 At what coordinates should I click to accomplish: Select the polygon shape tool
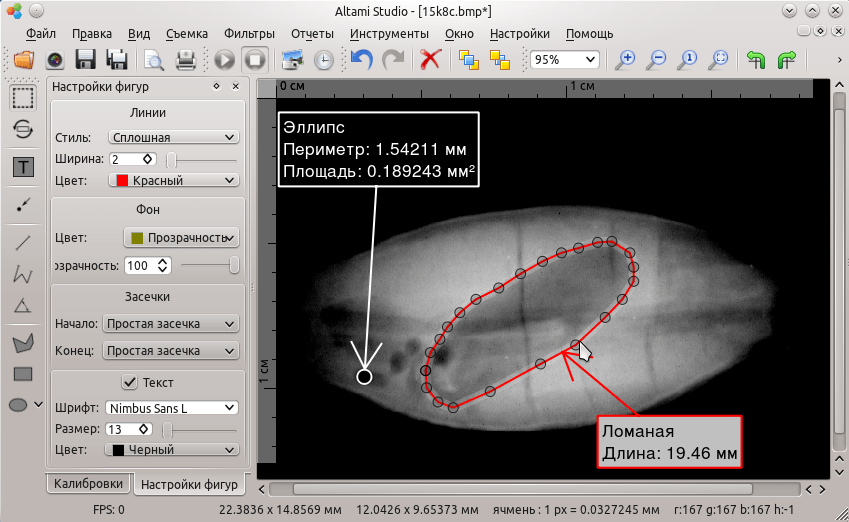(23, 343)
